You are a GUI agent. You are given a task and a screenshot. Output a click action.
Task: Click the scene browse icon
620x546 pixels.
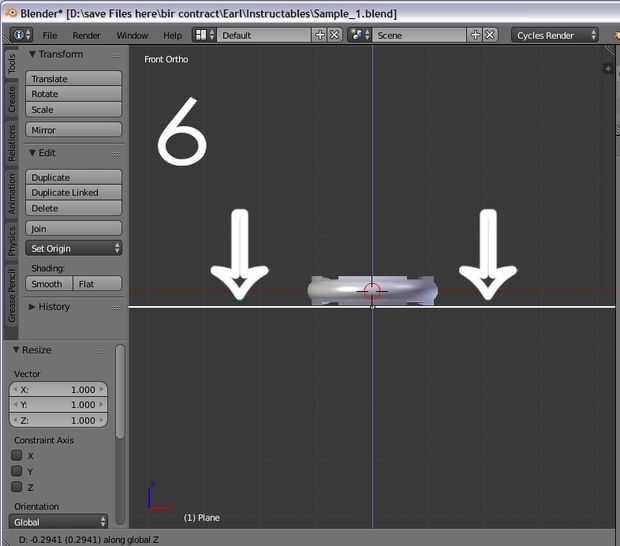[x=360, y=35]
